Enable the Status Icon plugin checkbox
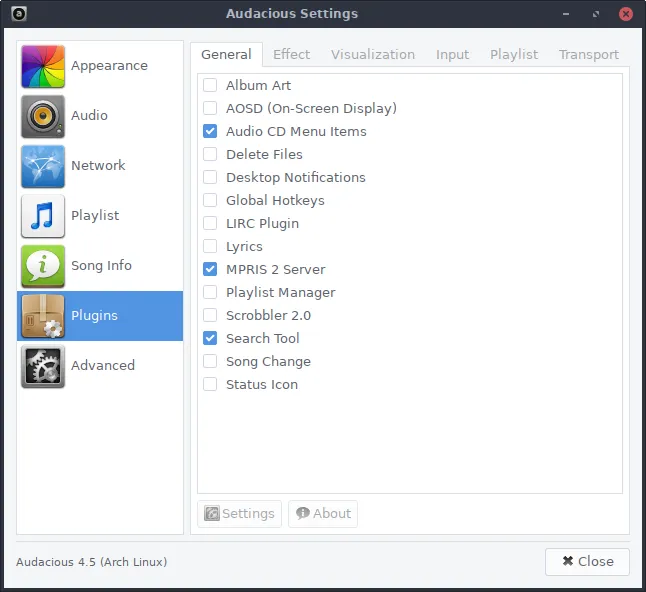The image size is (646, 592). (x=210, y=385)
